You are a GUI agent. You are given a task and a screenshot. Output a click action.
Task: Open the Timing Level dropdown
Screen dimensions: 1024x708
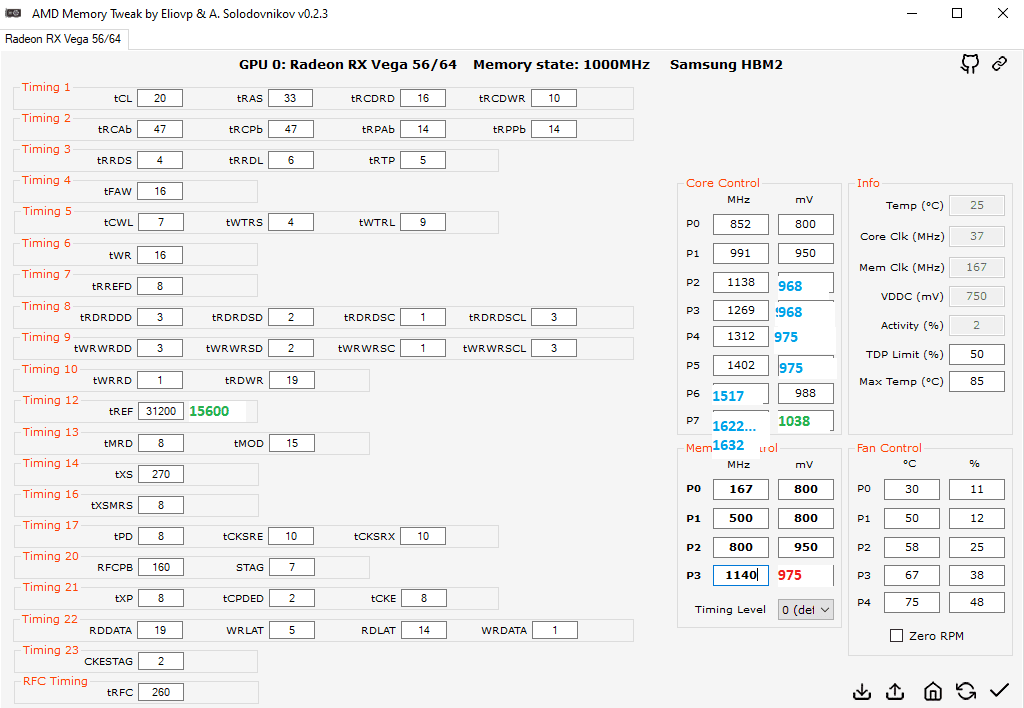[x=805, y=609]
